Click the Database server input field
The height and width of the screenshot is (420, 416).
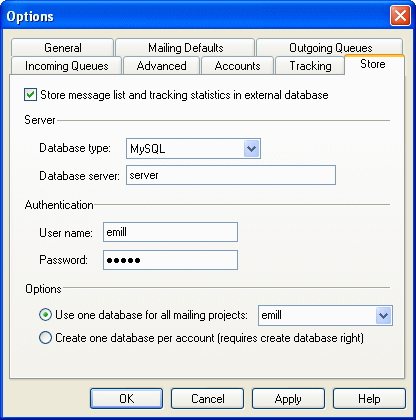(231, 175)
